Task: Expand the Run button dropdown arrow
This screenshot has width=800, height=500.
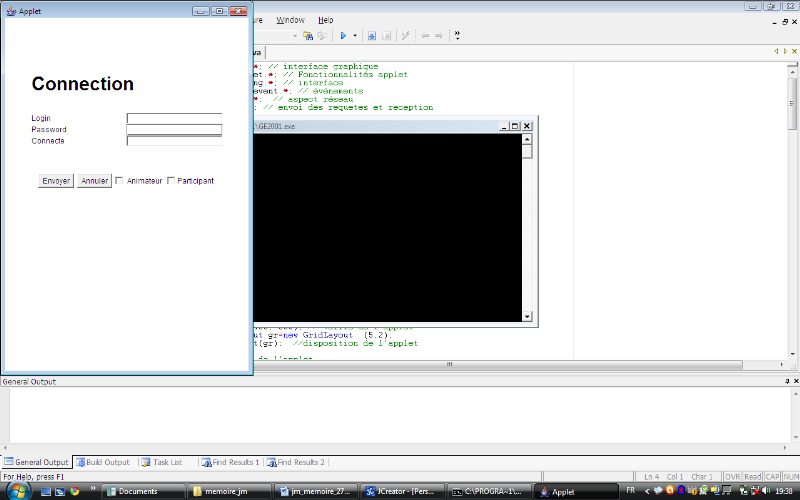Action: (x=355, y=36)
